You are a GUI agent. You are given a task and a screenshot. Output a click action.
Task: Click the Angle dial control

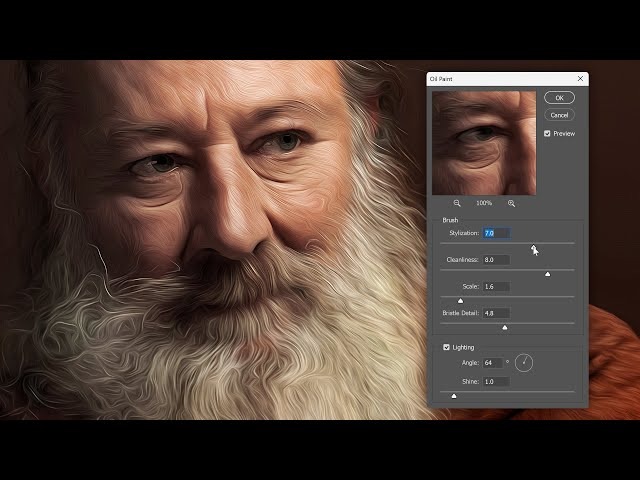[x=523, y=363]
